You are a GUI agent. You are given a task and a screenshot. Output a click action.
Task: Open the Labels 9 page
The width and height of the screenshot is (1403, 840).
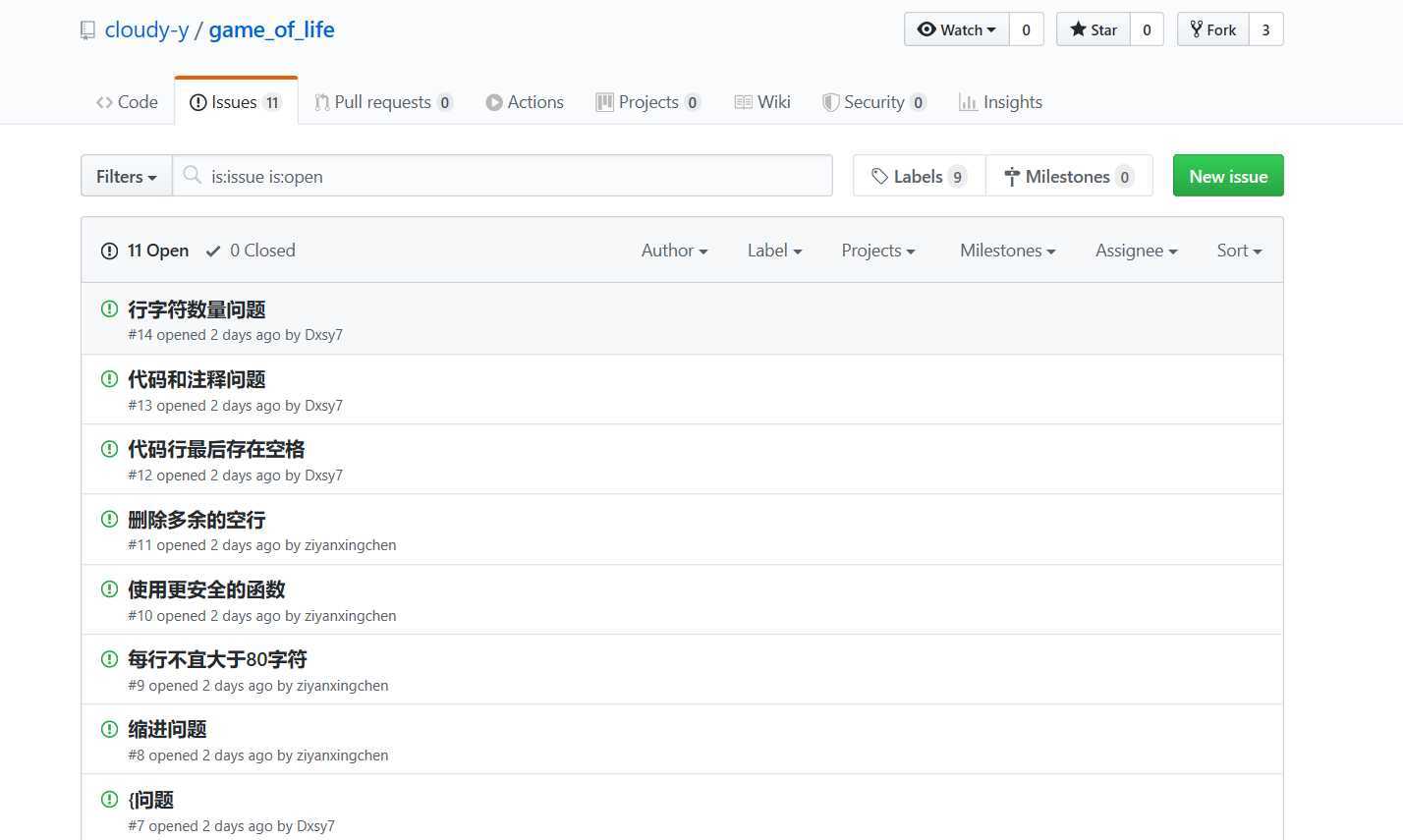click(919, 176)
